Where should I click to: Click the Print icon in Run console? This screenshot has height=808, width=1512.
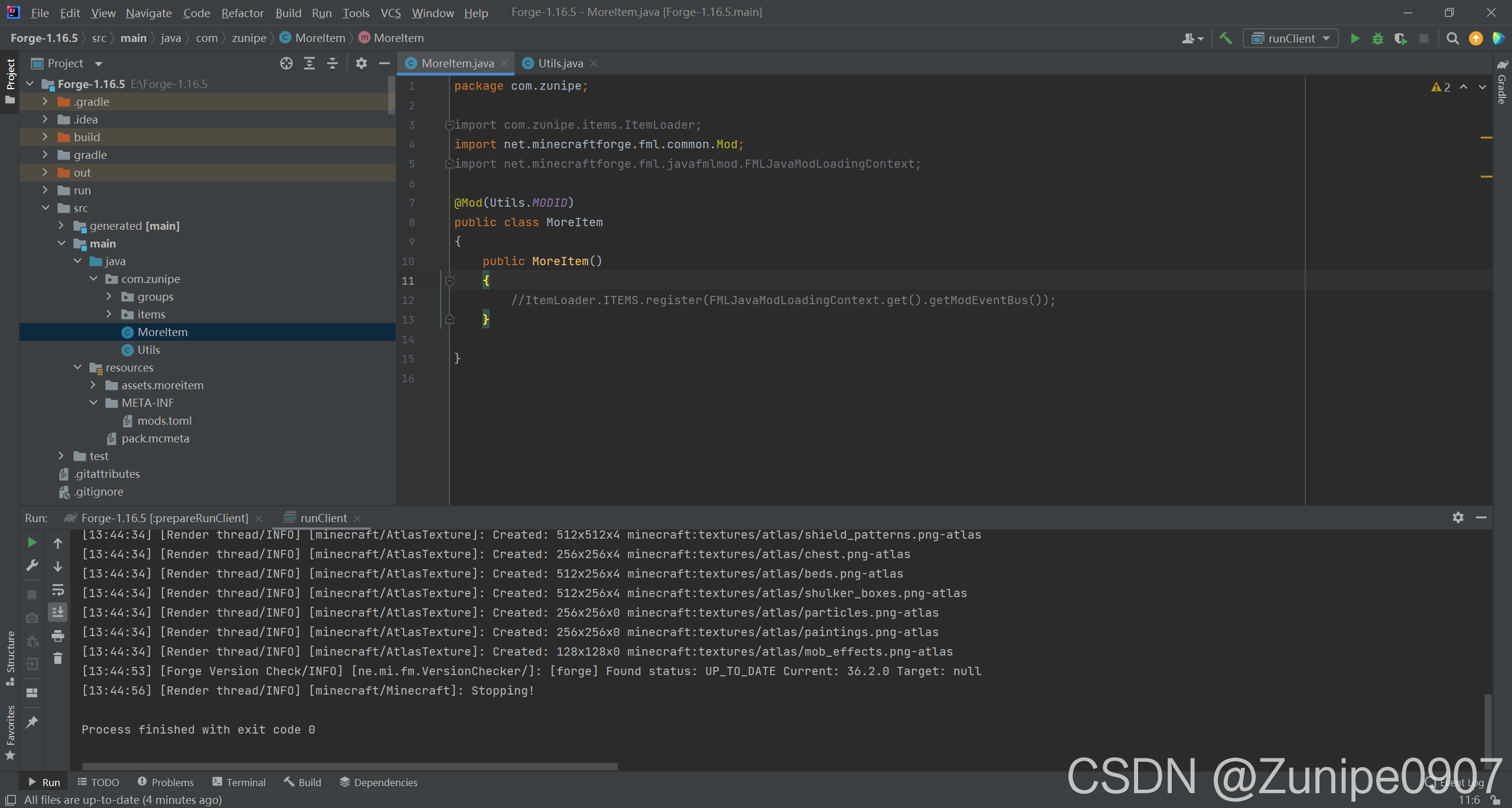(x=58, y=636)
